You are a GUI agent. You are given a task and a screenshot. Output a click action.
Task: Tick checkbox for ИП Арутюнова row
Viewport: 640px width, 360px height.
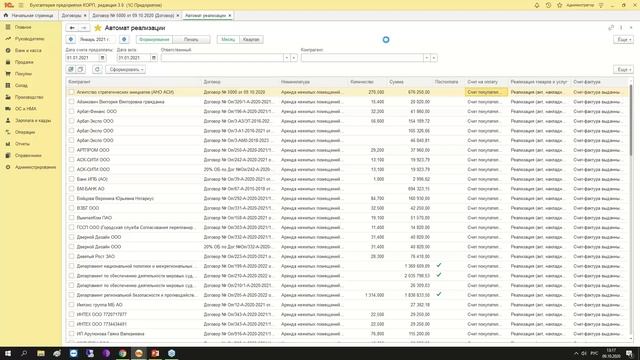tap(71, 334)
